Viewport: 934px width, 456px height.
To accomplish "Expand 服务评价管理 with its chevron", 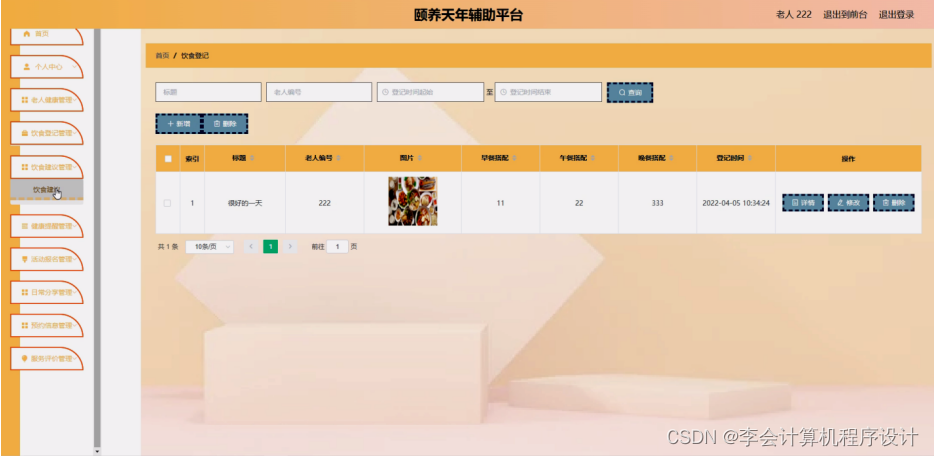I will tap(74, 359).
